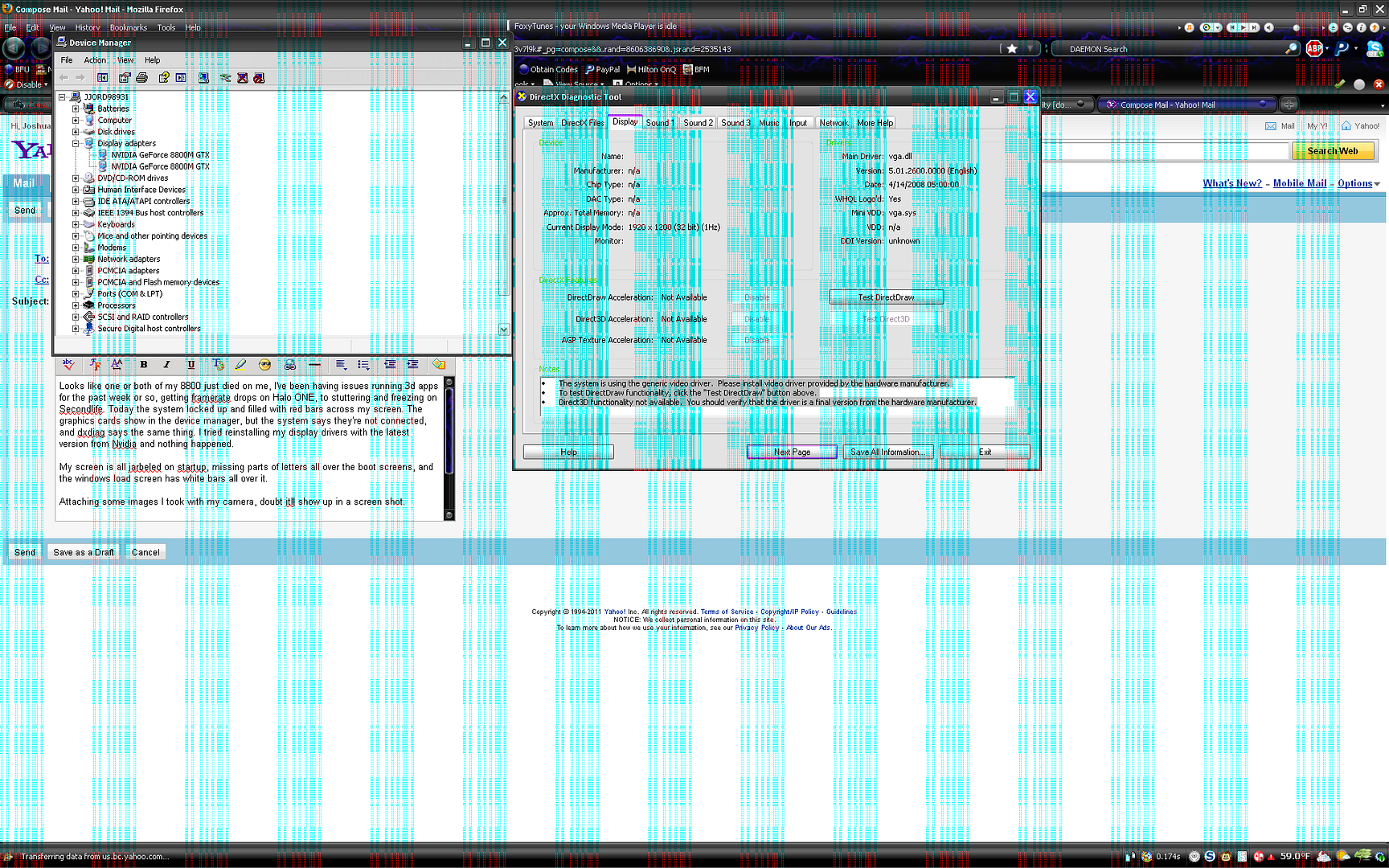Click the Test DirectDraw button

(x=886, y=297)
